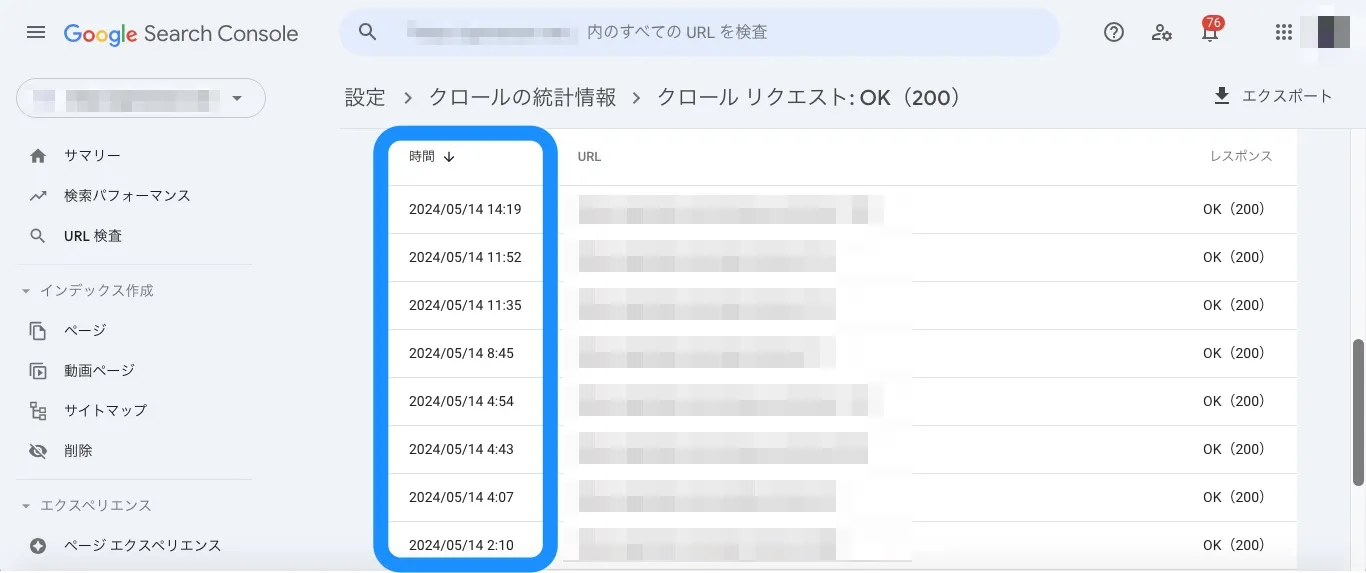The height and width of the screenshot is (573, 1366).
Task: Go to 設定 in the breadcrumb
Action: click(365, 97)
